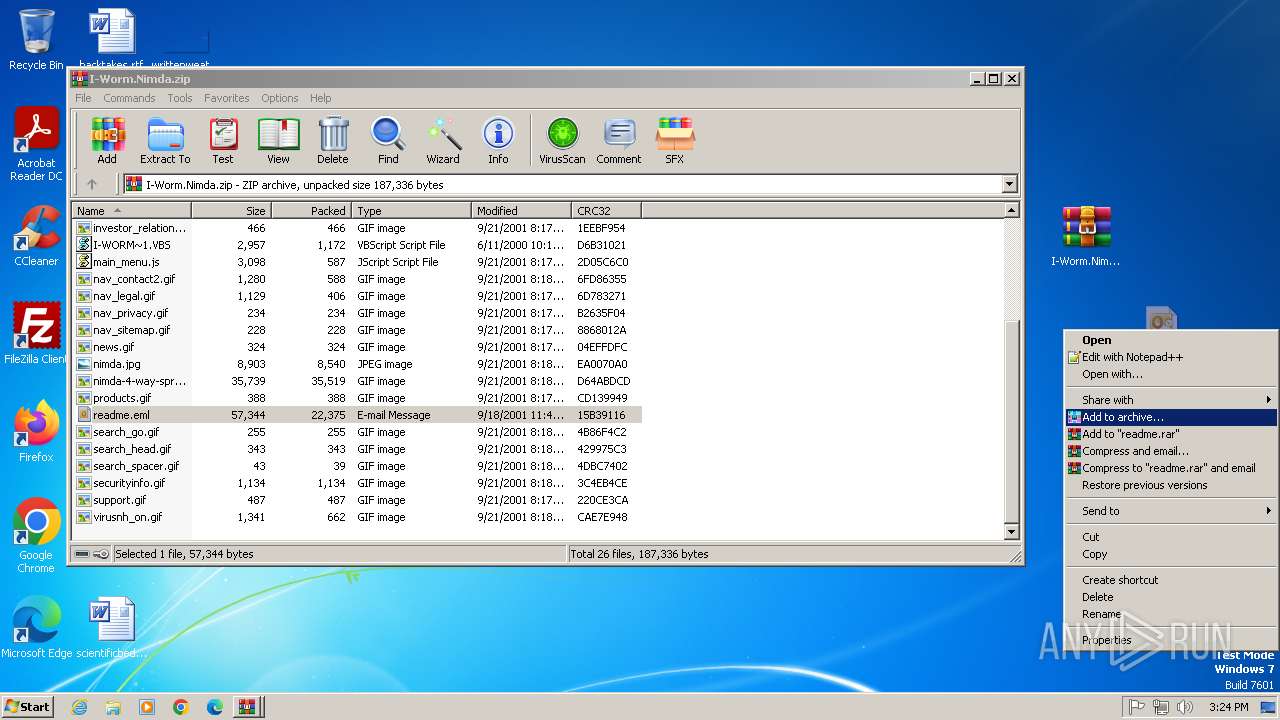The image size is (1280, 720).
Task: Sort by the Size column header
Action: point(232,210)
